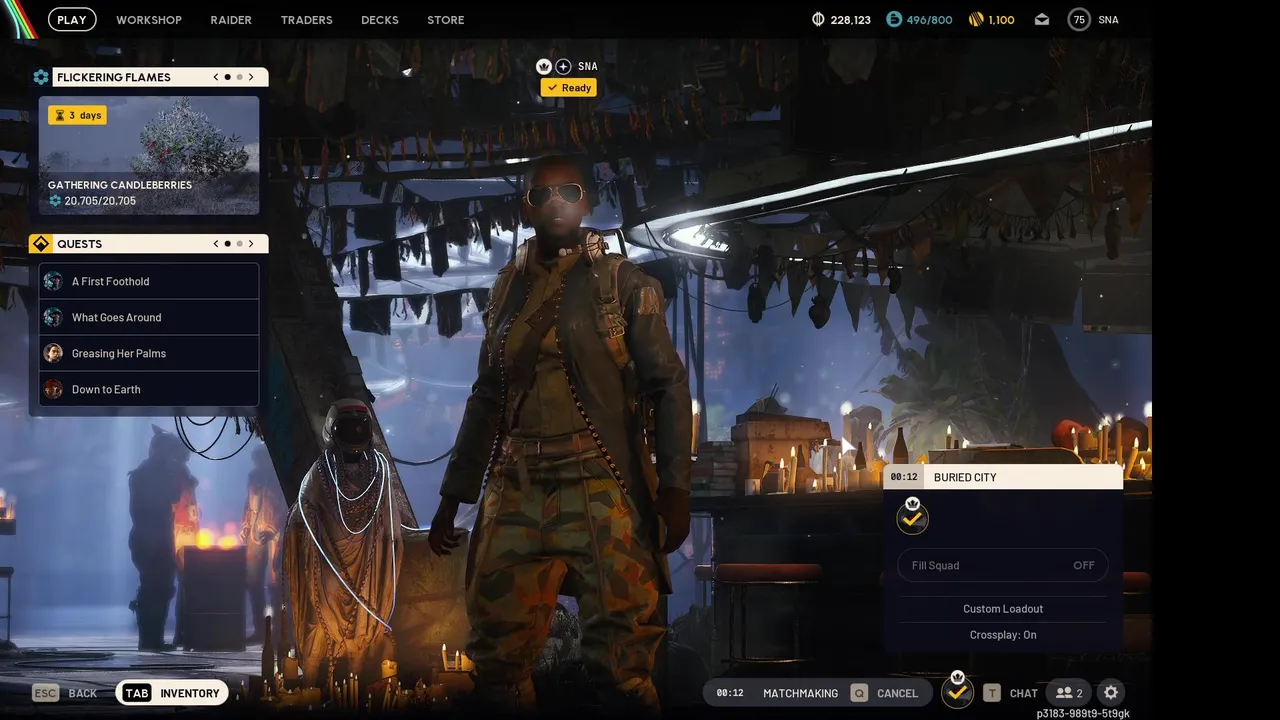Toggle Crossplay: On setting
Screen dimensions: 1280x720
click(1003, 635)
